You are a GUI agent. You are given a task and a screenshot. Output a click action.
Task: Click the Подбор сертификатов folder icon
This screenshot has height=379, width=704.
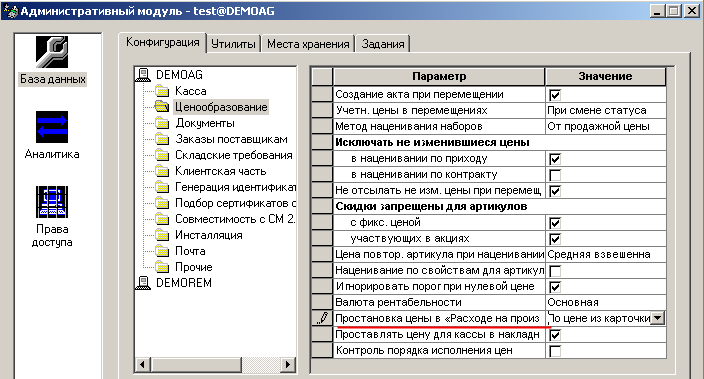coord(162,203)
